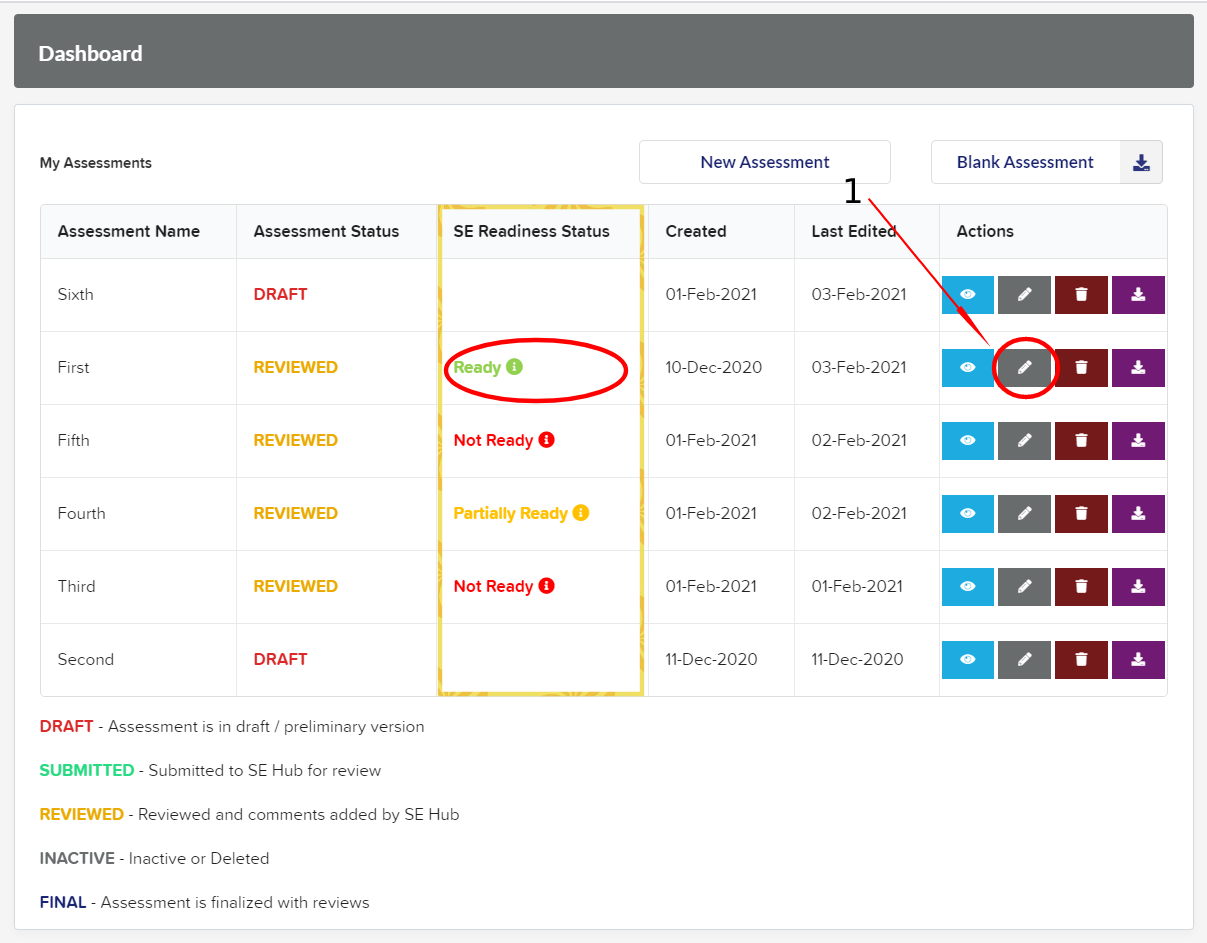1207x943 pixels.
Task: Click the Created column header
Action: (x=696, y=231)
